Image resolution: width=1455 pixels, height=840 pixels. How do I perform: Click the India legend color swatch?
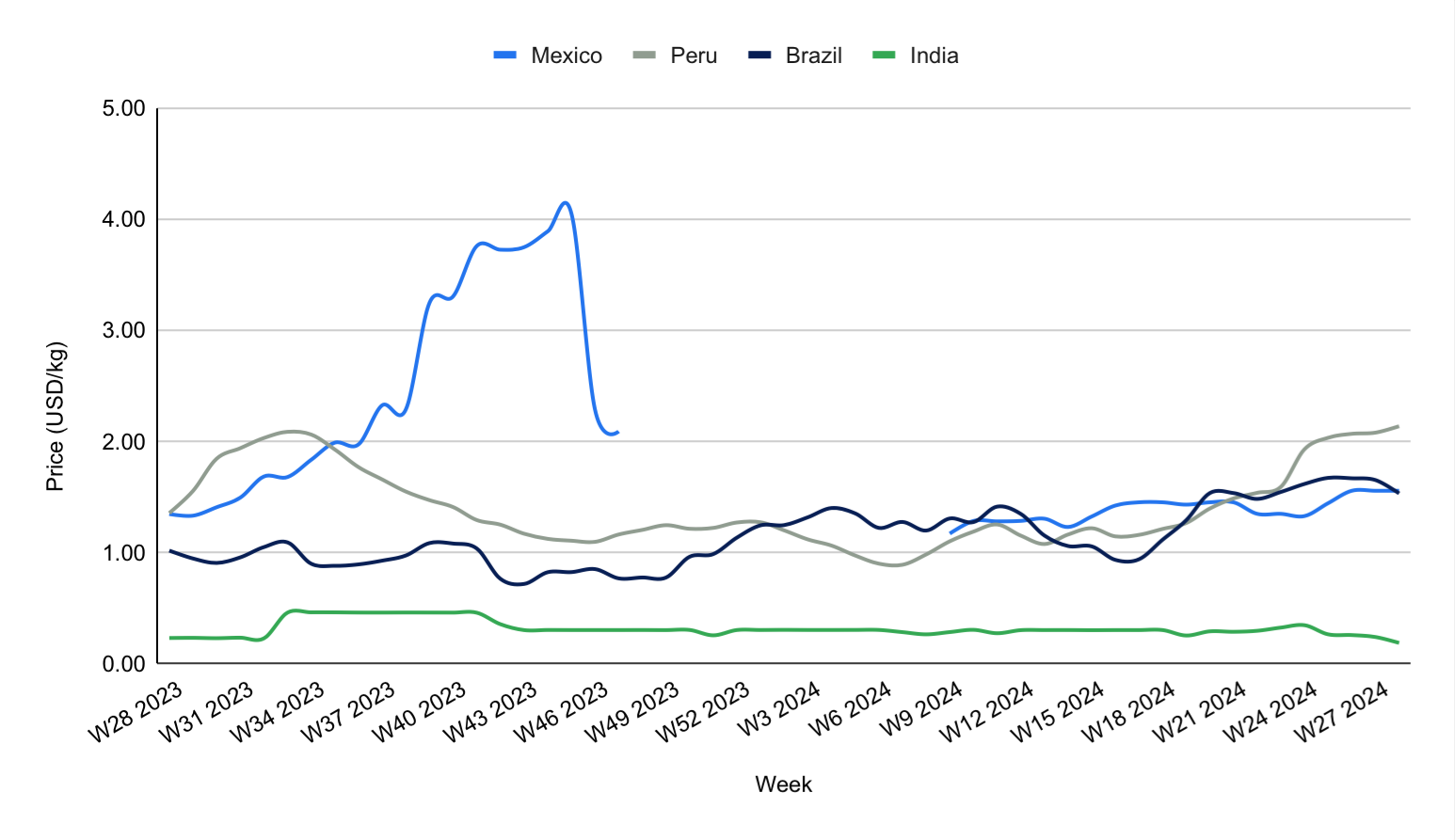click(885, 55)
